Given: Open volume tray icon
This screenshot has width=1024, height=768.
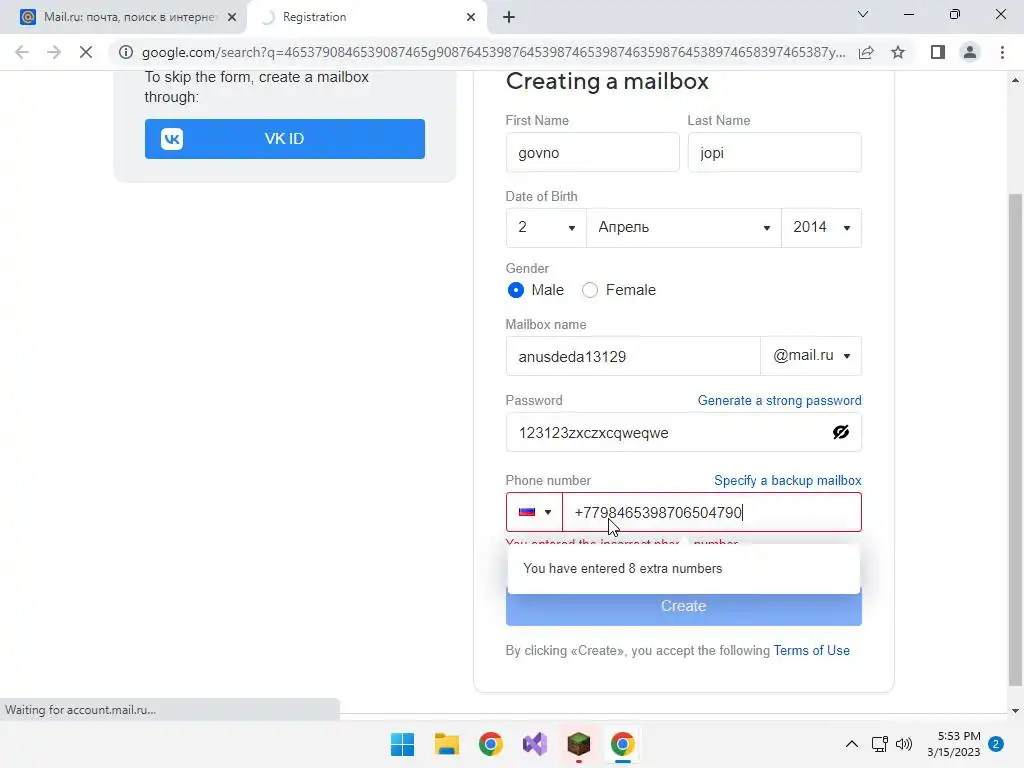Looking at the screenshot, I should (x=904, y=744).
